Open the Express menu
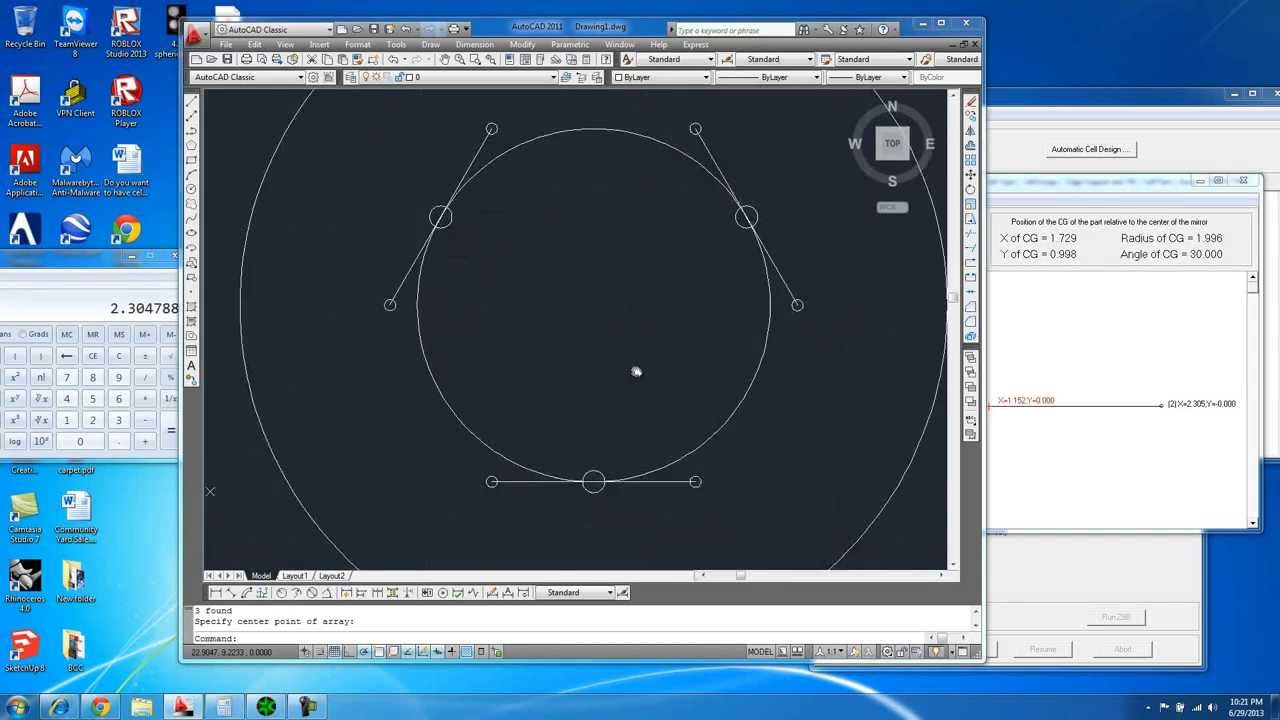 click(695, 45)
